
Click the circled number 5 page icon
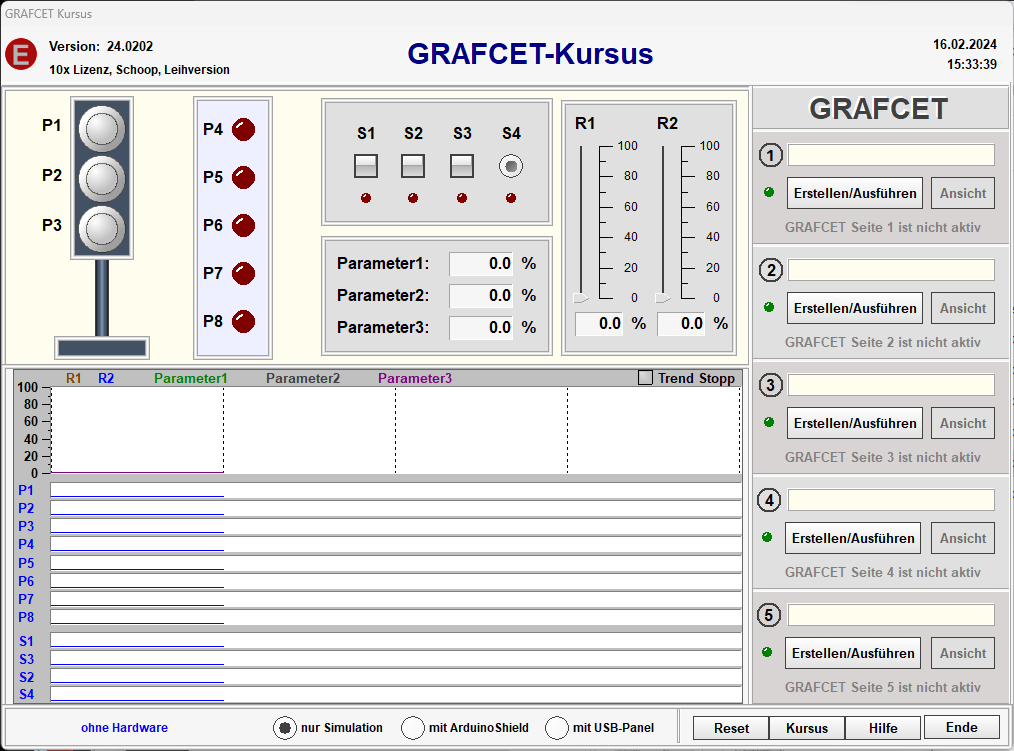[769, 615]
